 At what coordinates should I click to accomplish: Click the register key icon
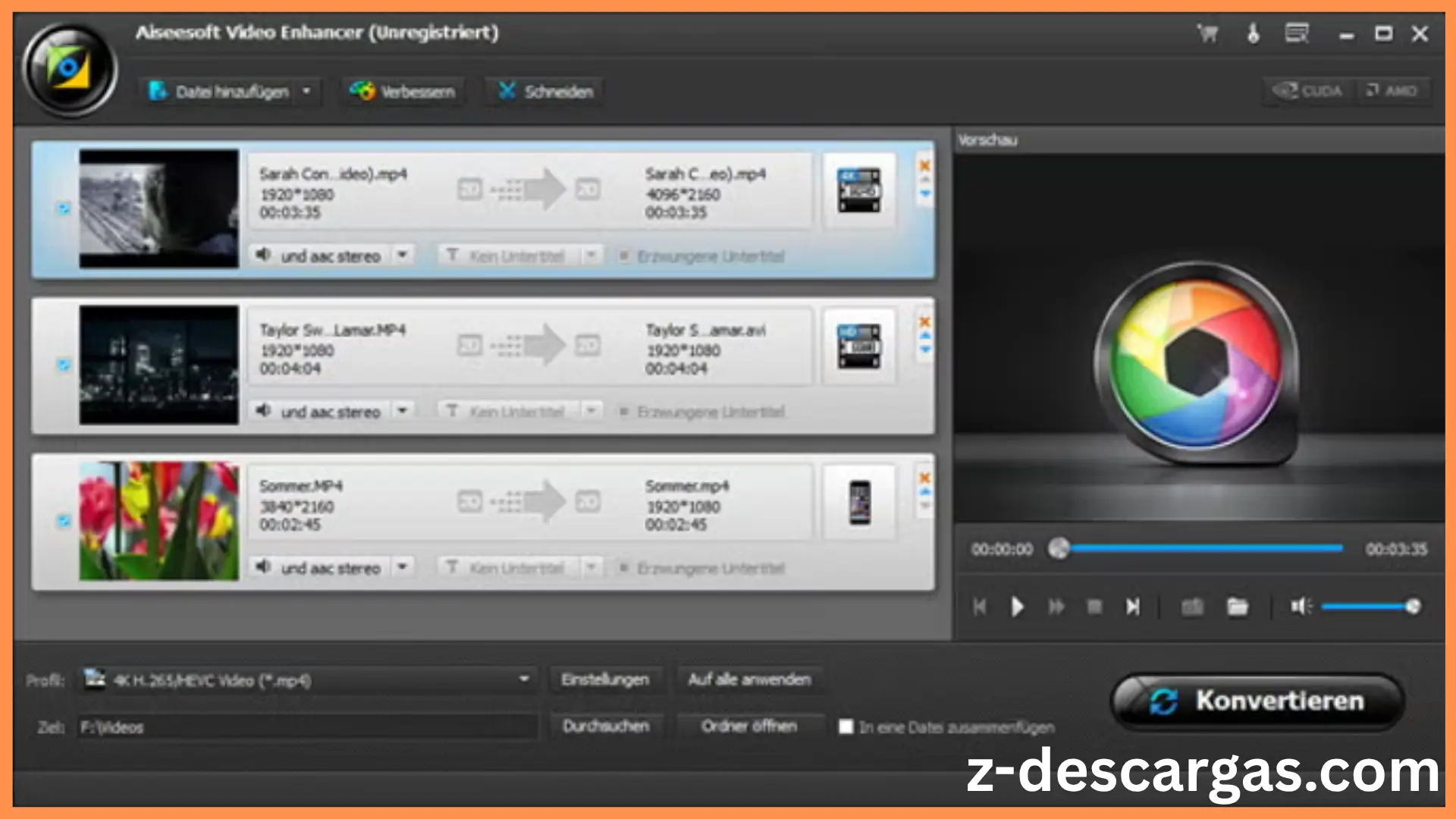(1253, 33)
